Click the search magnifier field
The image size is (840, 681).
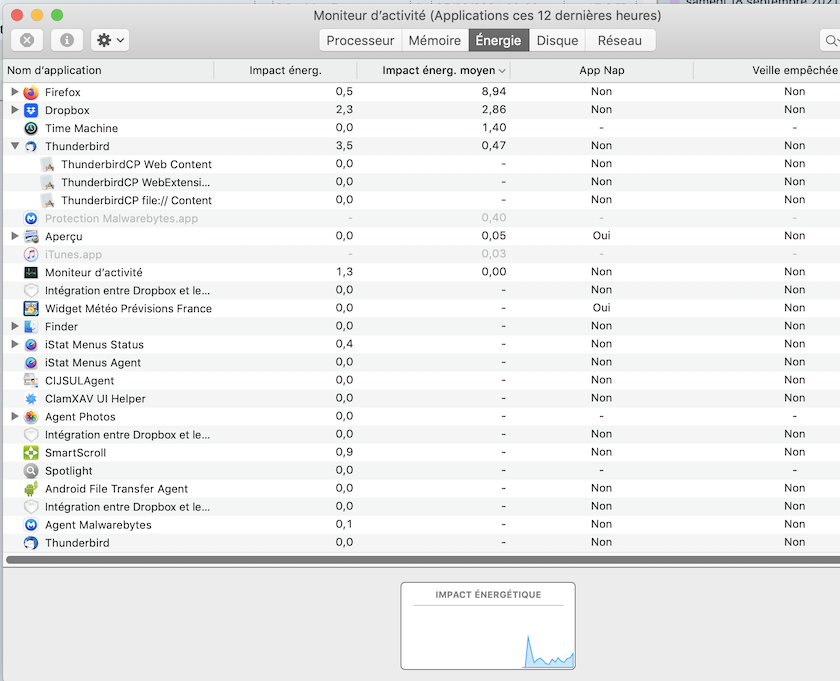830,40
